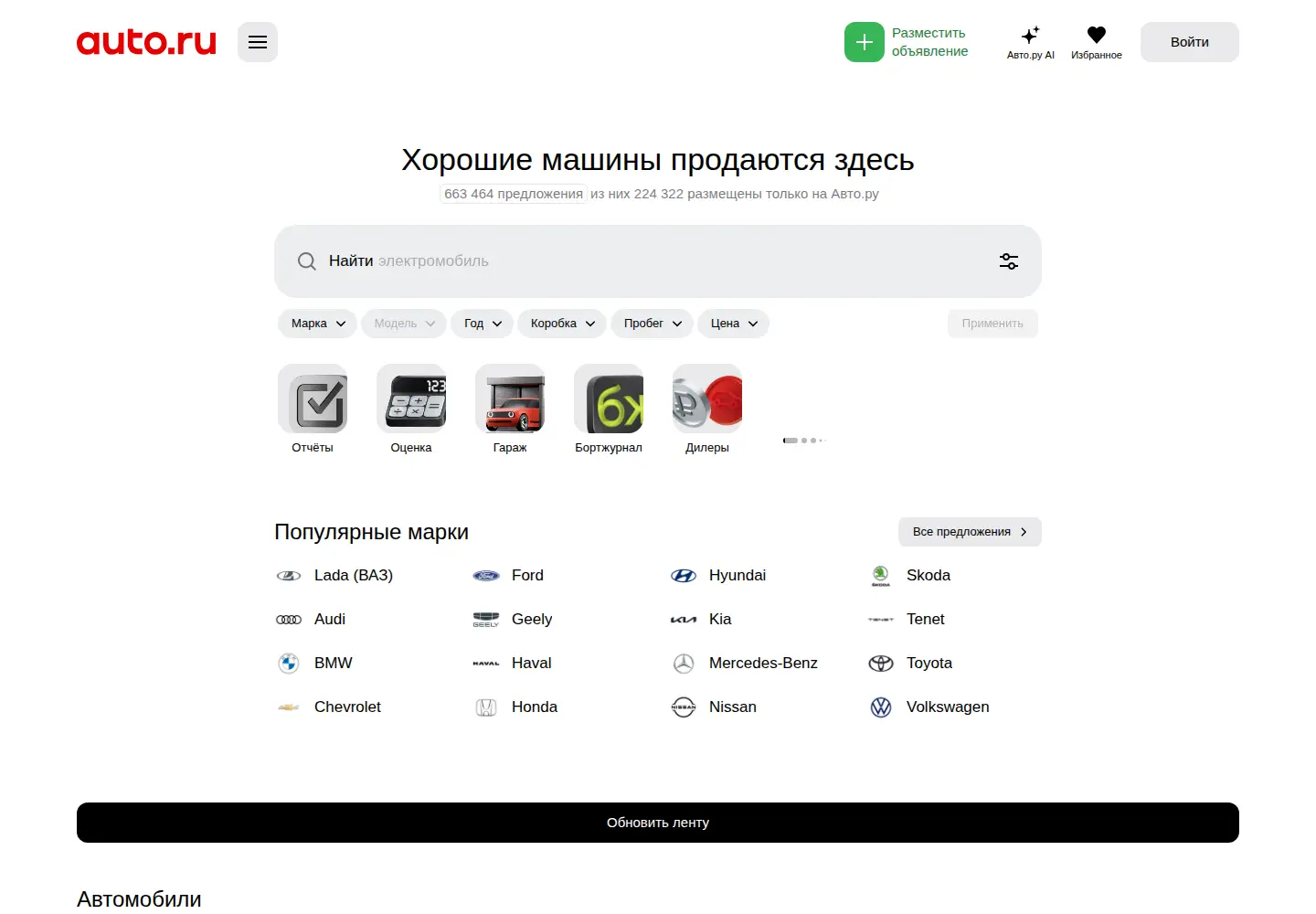Click the Mercedes-Benz logo icon

point(684,664)
